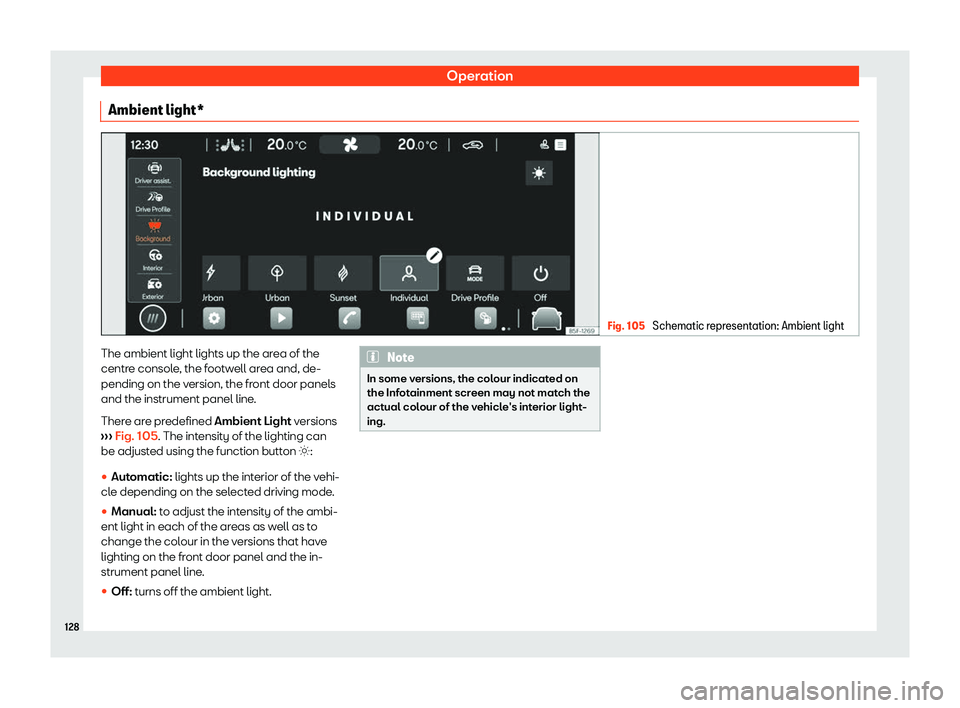
Task: Turn ambient light off with Off button
Action: (x=540, y=274)
